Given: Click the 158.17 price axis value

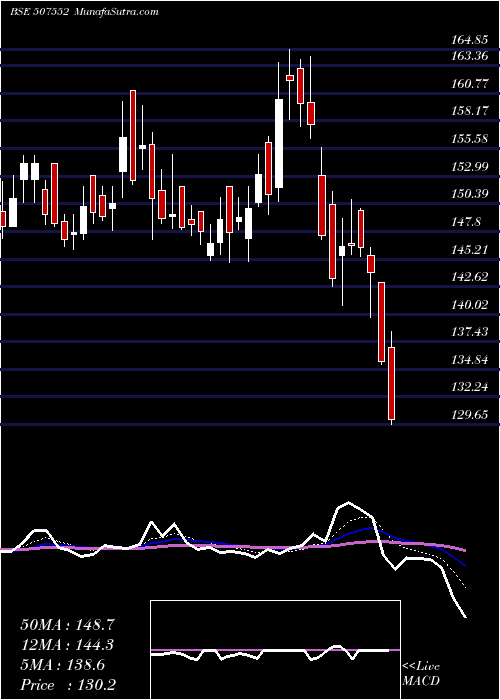Looking at the screenshot, I should (470, 111).
